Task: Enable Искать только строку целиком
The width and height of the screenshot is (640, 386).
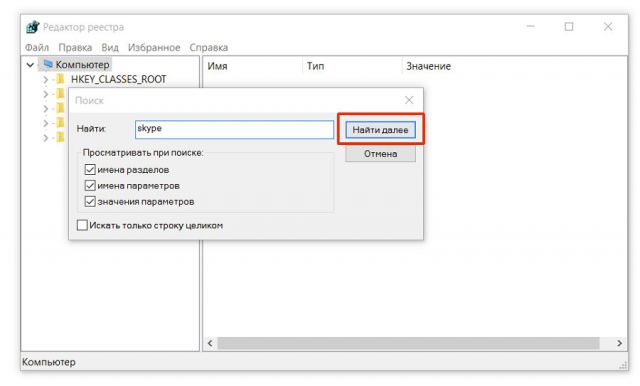Action: pyautogui.click(x=82, y=225)
